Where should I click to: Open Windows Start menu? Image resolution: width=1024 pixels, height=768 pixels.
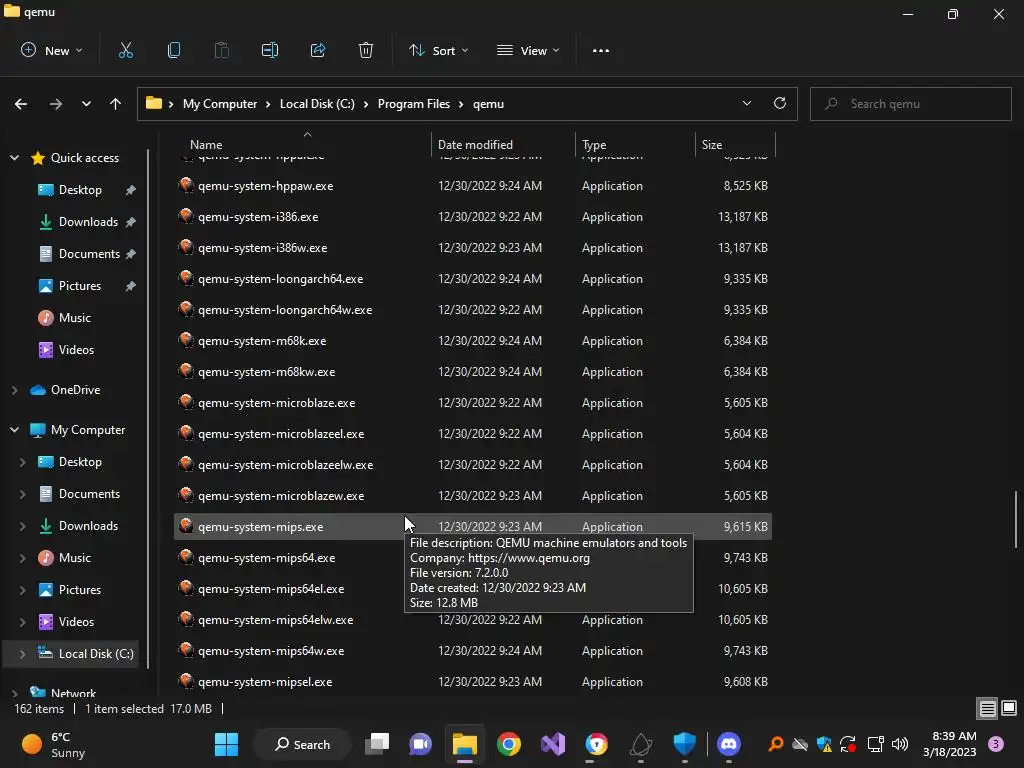227,744
